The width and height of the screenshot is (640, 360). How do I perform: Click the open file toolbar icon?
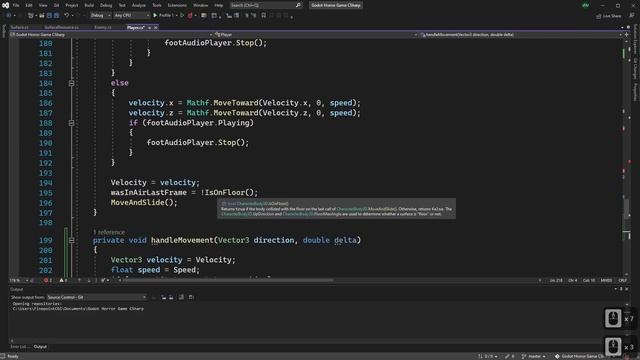pos(42,16)
